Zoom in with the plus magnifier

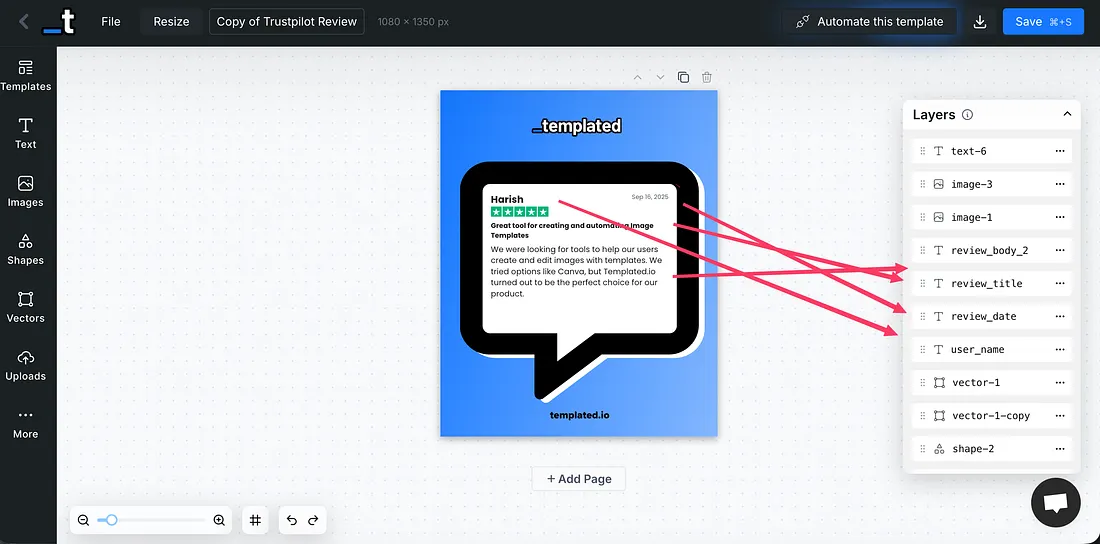(219, 520)
